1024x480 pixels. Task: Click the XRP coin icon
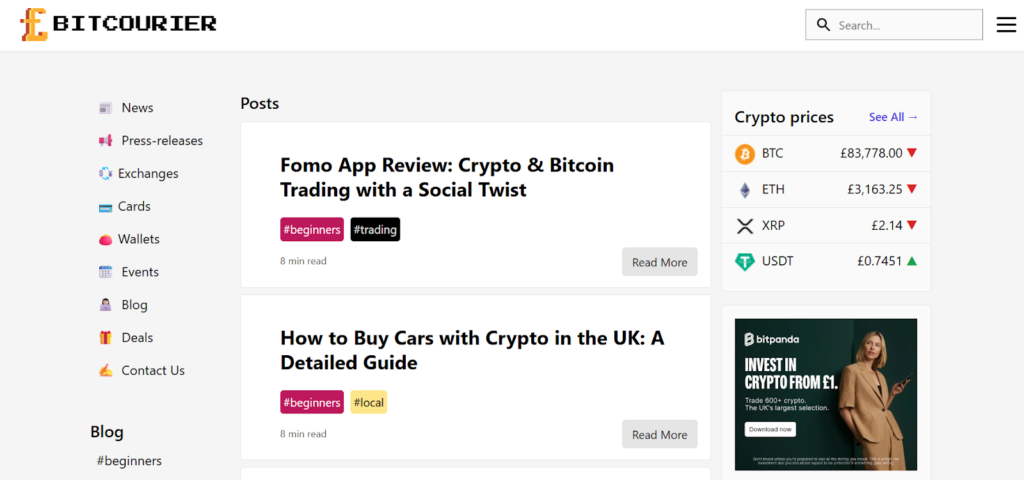coord(745,226)
